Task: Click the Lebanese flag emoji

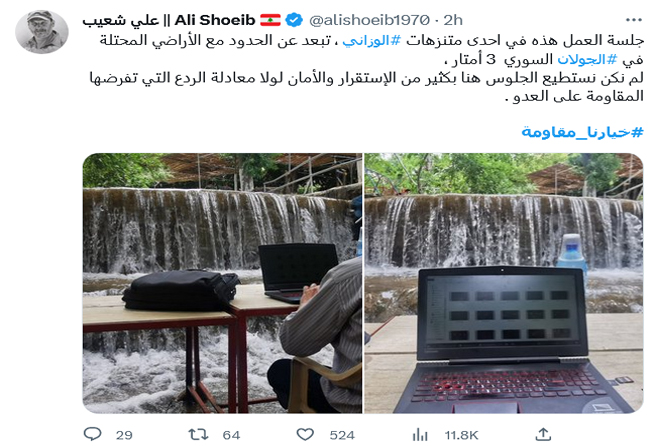Action: click(x=270, y=19)
